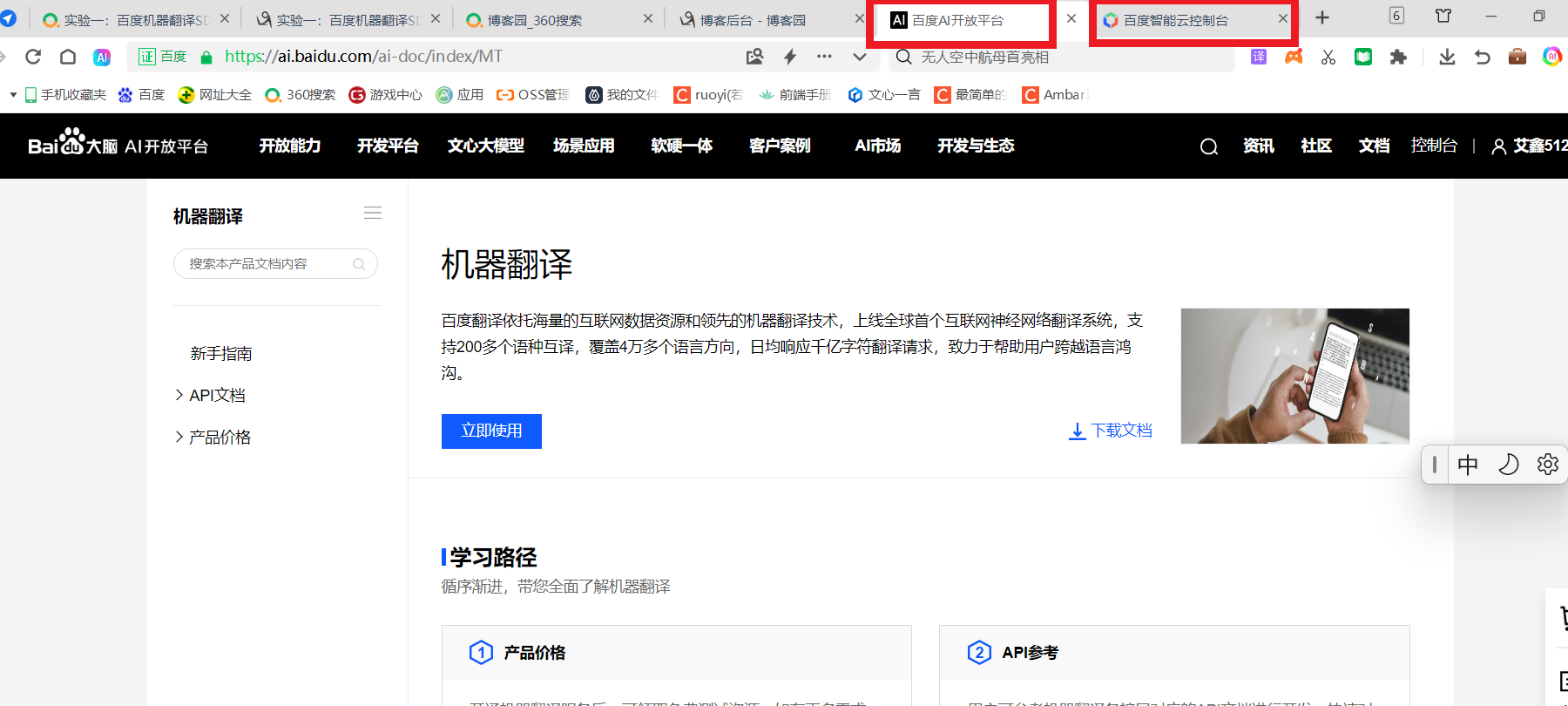The height and width of the screenshot is (706, 1568).
Task: Click the site search magnifier icon
Action: tap(1209, 146)
